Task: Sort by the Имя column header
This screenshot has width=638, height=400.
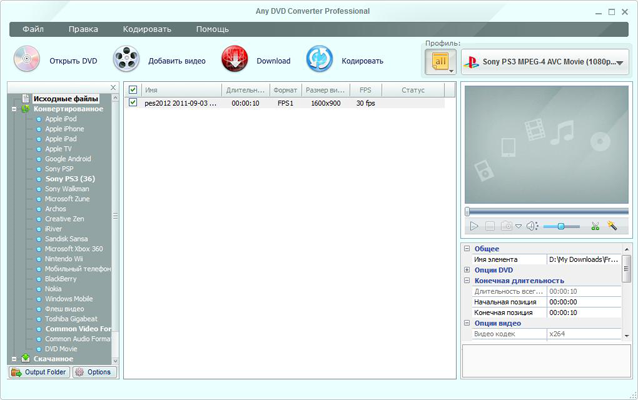Action: click(181, 90)
